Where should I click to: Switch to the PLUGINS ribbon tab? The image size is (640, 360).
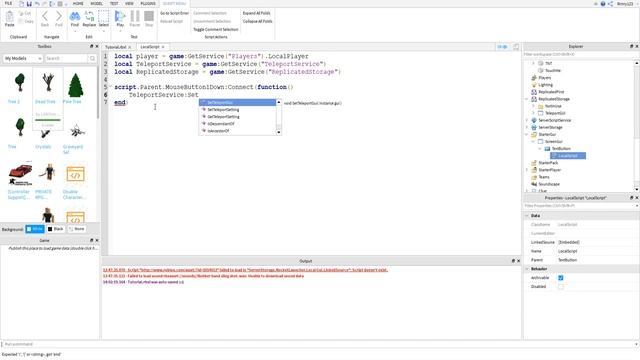point(148,3)
